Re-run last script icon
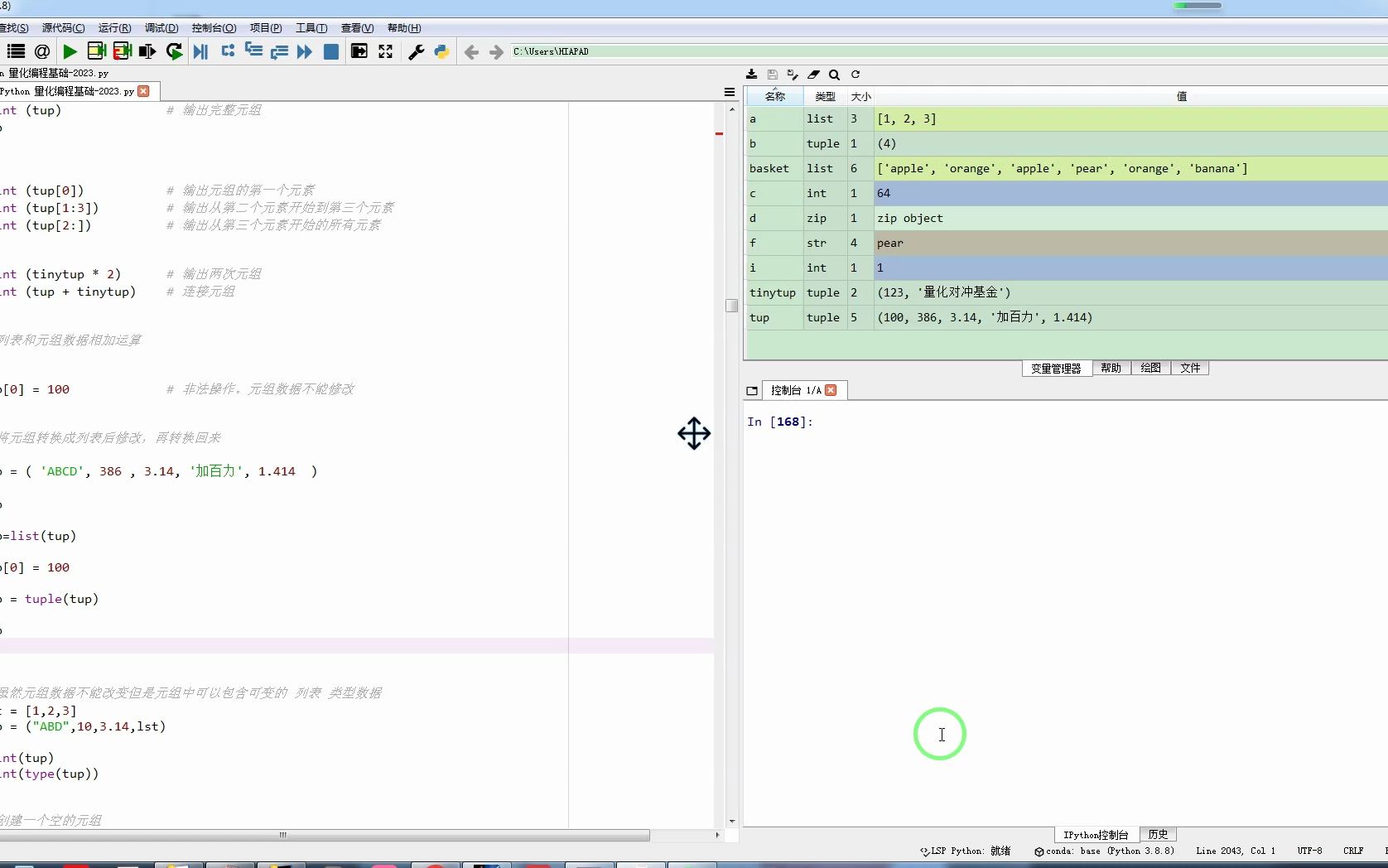The width and height of the screenshot is (1388, 868). tap(174, 51)
